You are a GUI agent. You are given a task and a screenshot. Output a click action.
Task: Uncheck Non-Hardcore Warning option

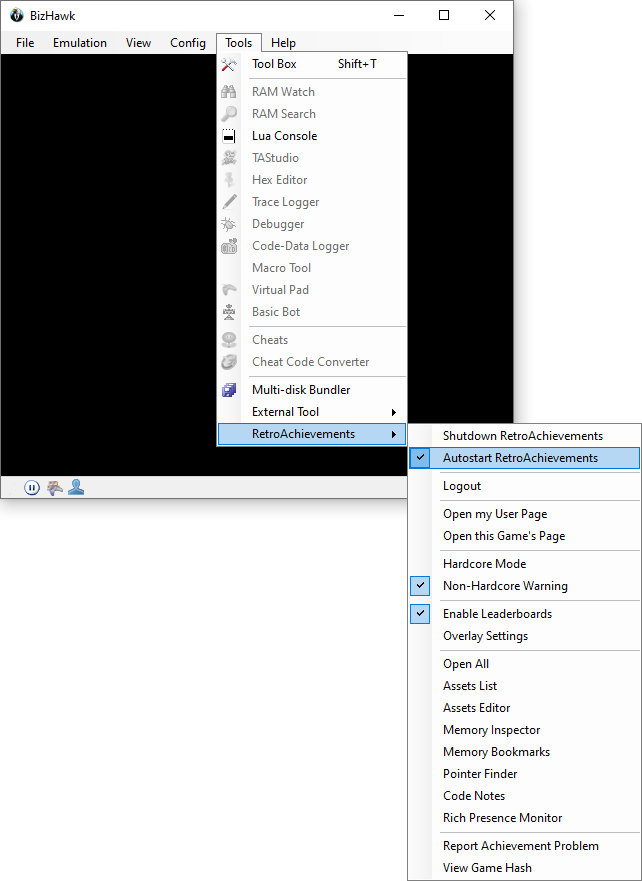422,586
